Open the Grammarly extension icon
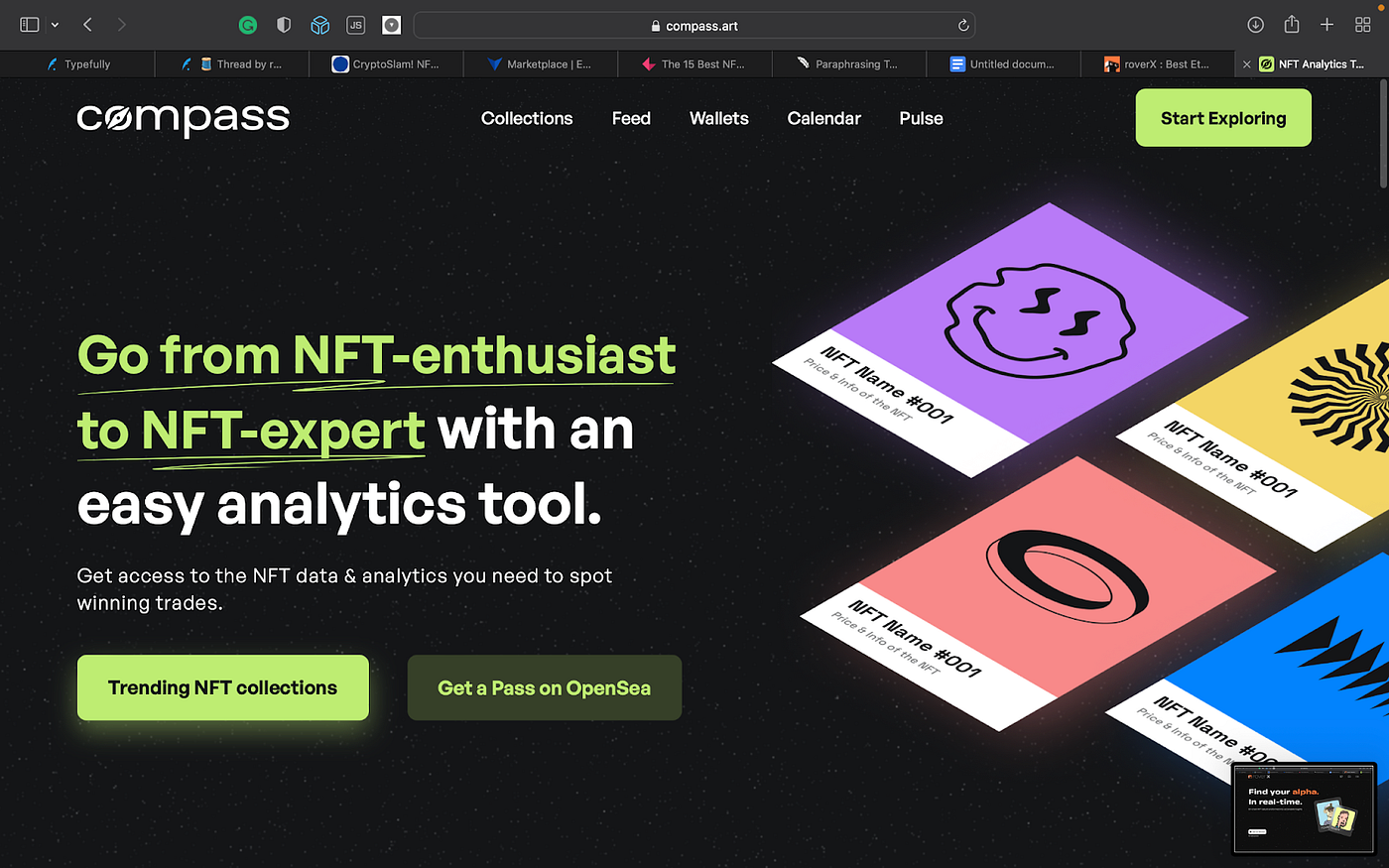1389x868 pixels. coord(247,25)
